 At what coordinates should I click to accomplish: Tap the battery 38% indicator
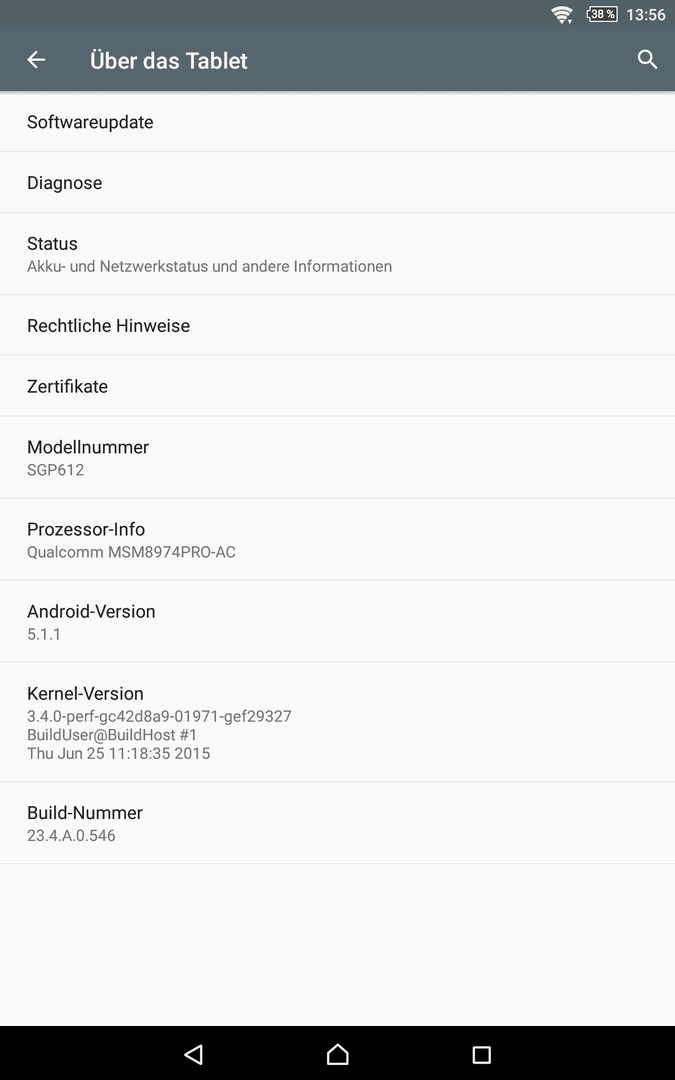click(601, 14)
